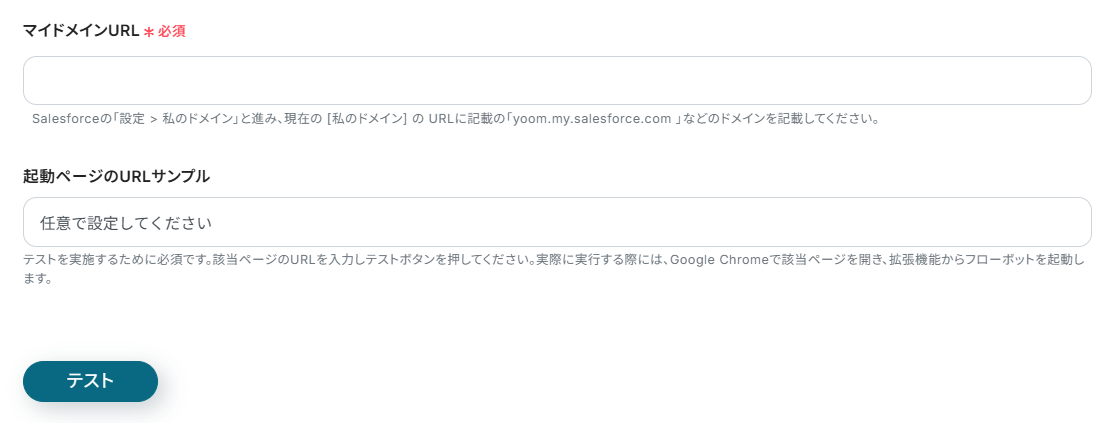The height and width of the screenshot is (423, 1113).
Task: Click the などのドメインを記載してください phrase
Action: coord(780,118)
